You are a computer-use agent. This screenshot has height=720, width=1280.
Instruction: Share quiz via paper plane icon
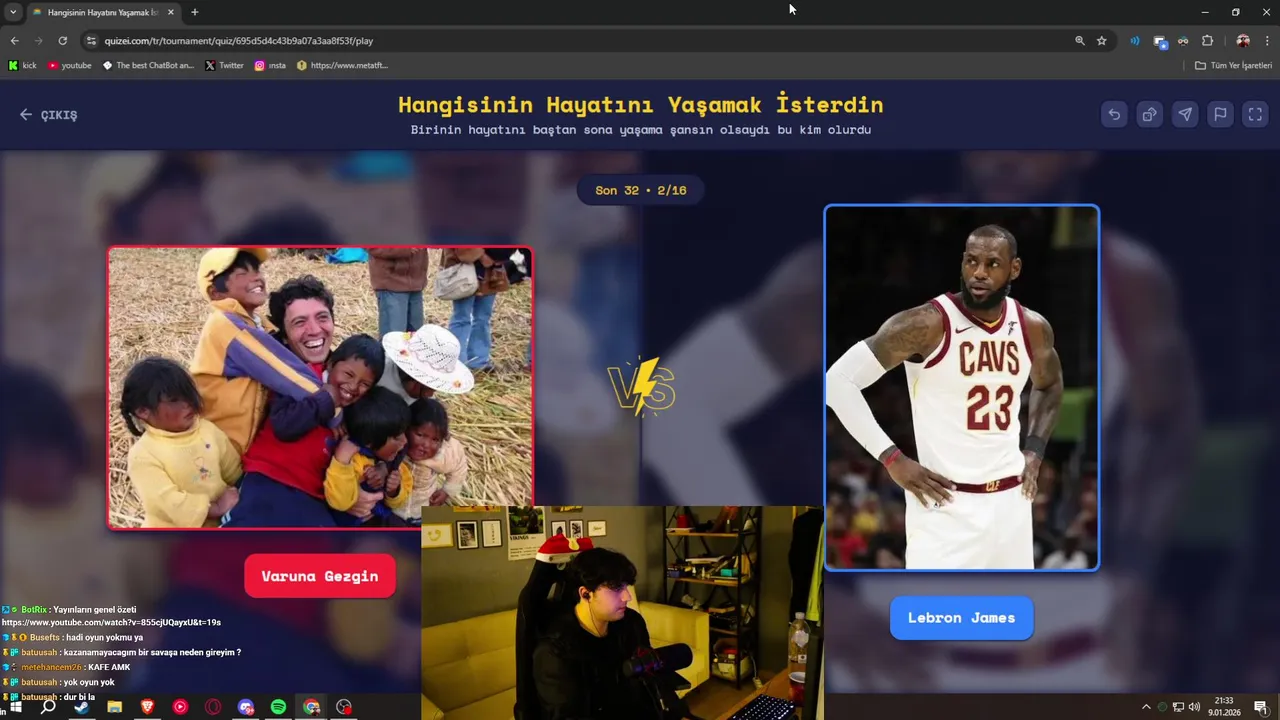pyautogui.click(x=1185, y=114)
